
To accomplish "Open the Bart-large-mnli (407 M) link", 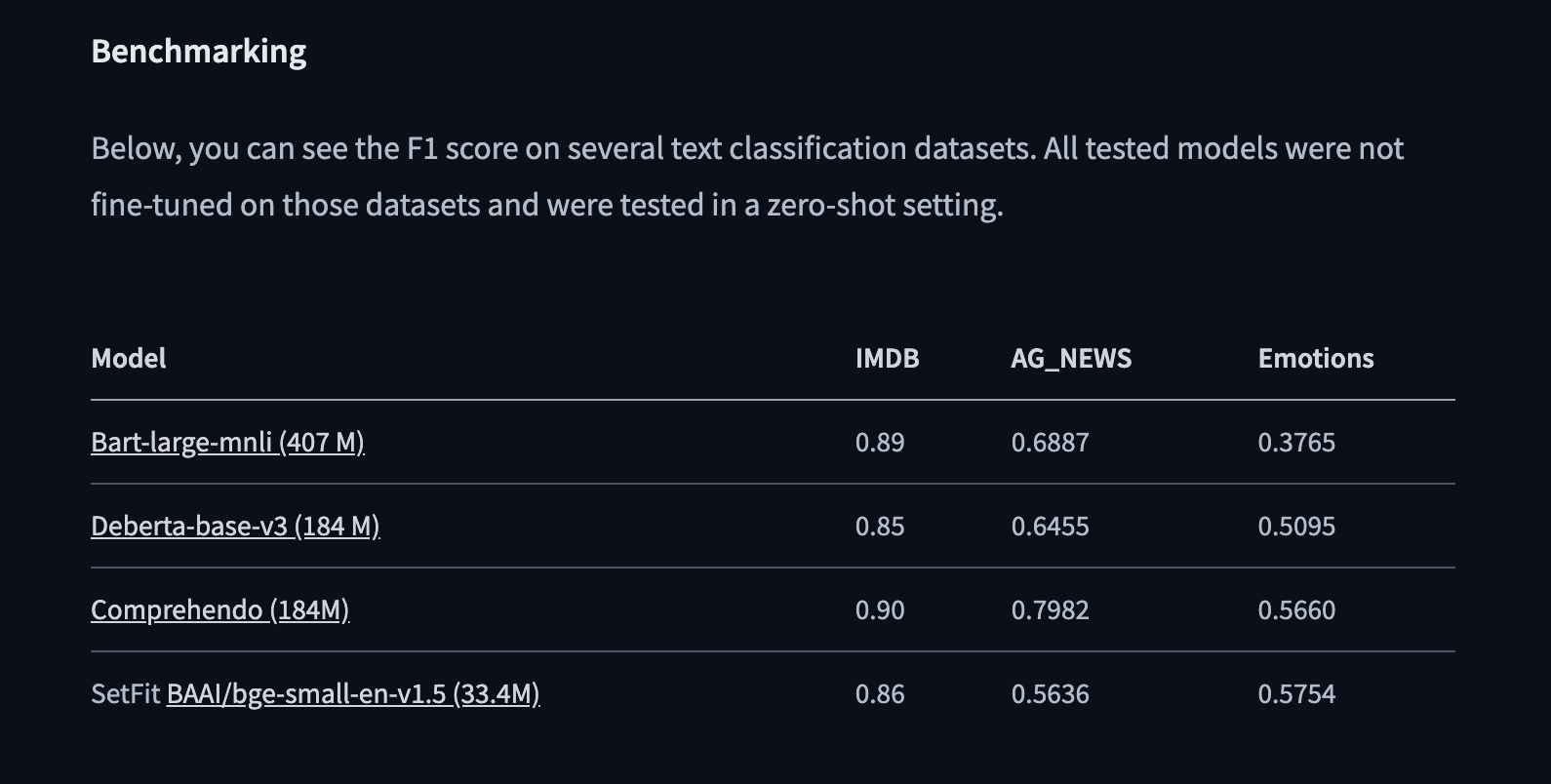I will tap(227, 443).
